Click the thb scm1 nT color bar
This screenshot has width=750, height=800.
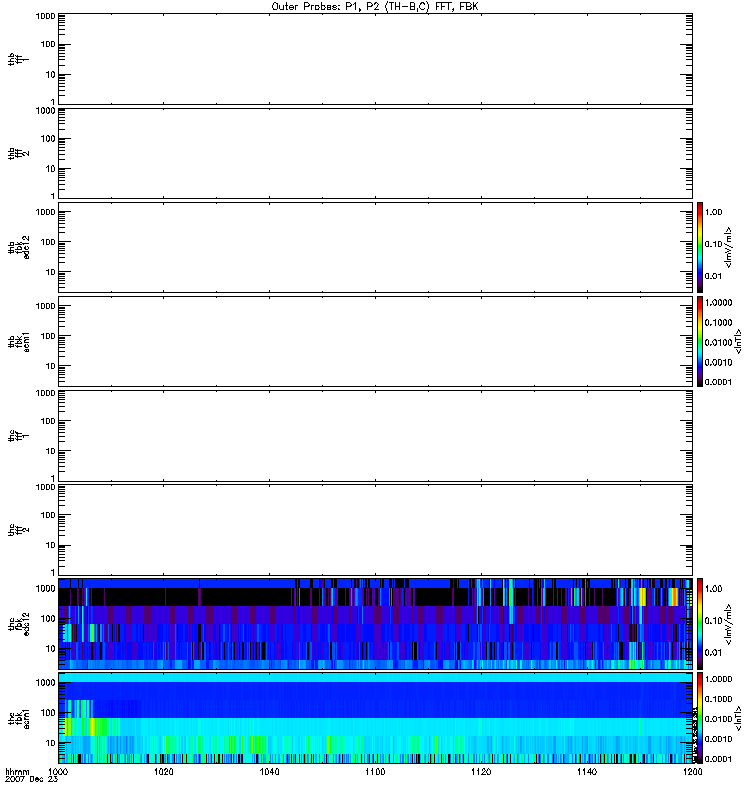701,341
